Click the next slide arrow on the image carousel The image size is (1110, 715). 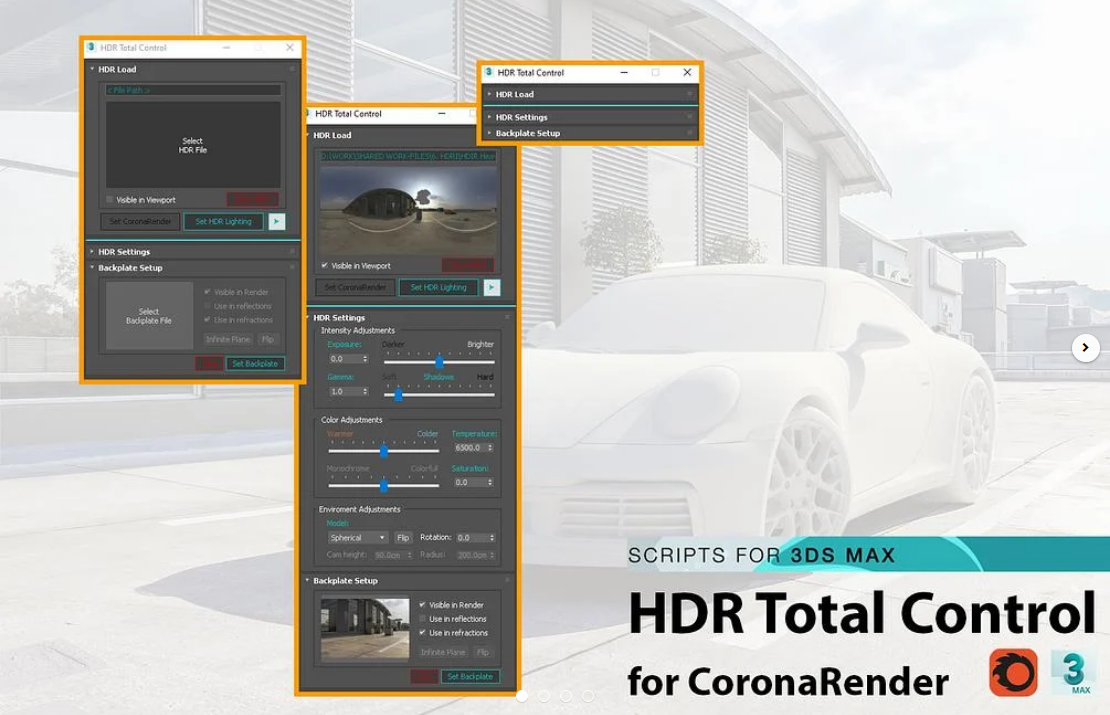point(1085,347)
